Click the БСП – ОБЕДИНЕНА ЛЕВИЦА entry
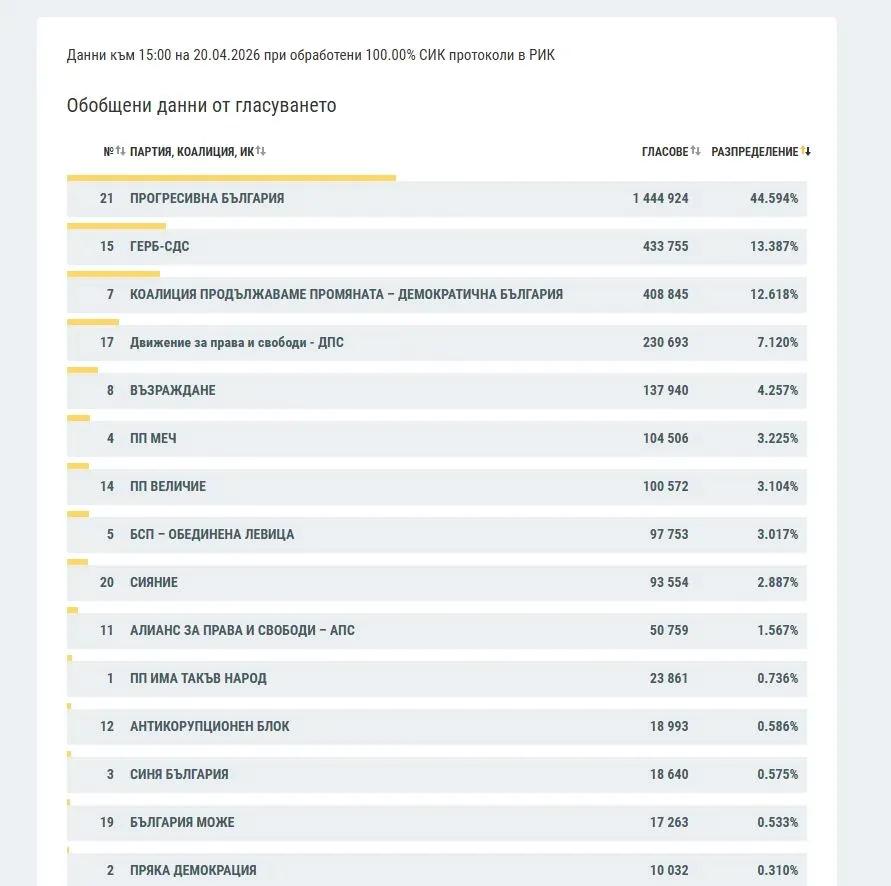The height and width of the screenshot is (886, 891). tap(212, 535)
